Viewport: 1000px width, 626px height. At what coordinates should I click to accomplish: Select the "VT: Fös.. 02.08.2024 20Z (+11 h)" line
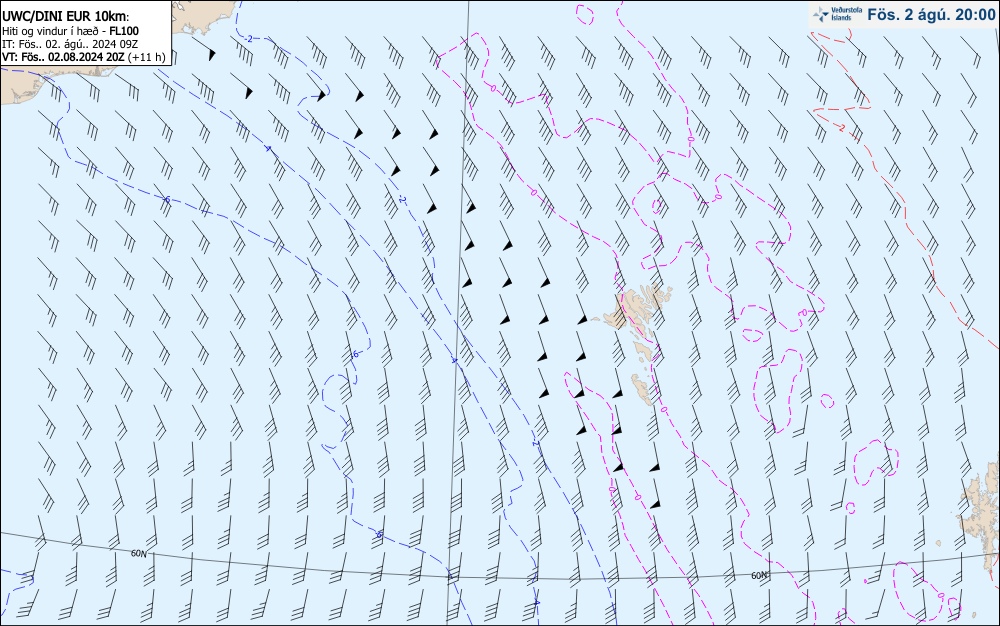coord(84,57)
